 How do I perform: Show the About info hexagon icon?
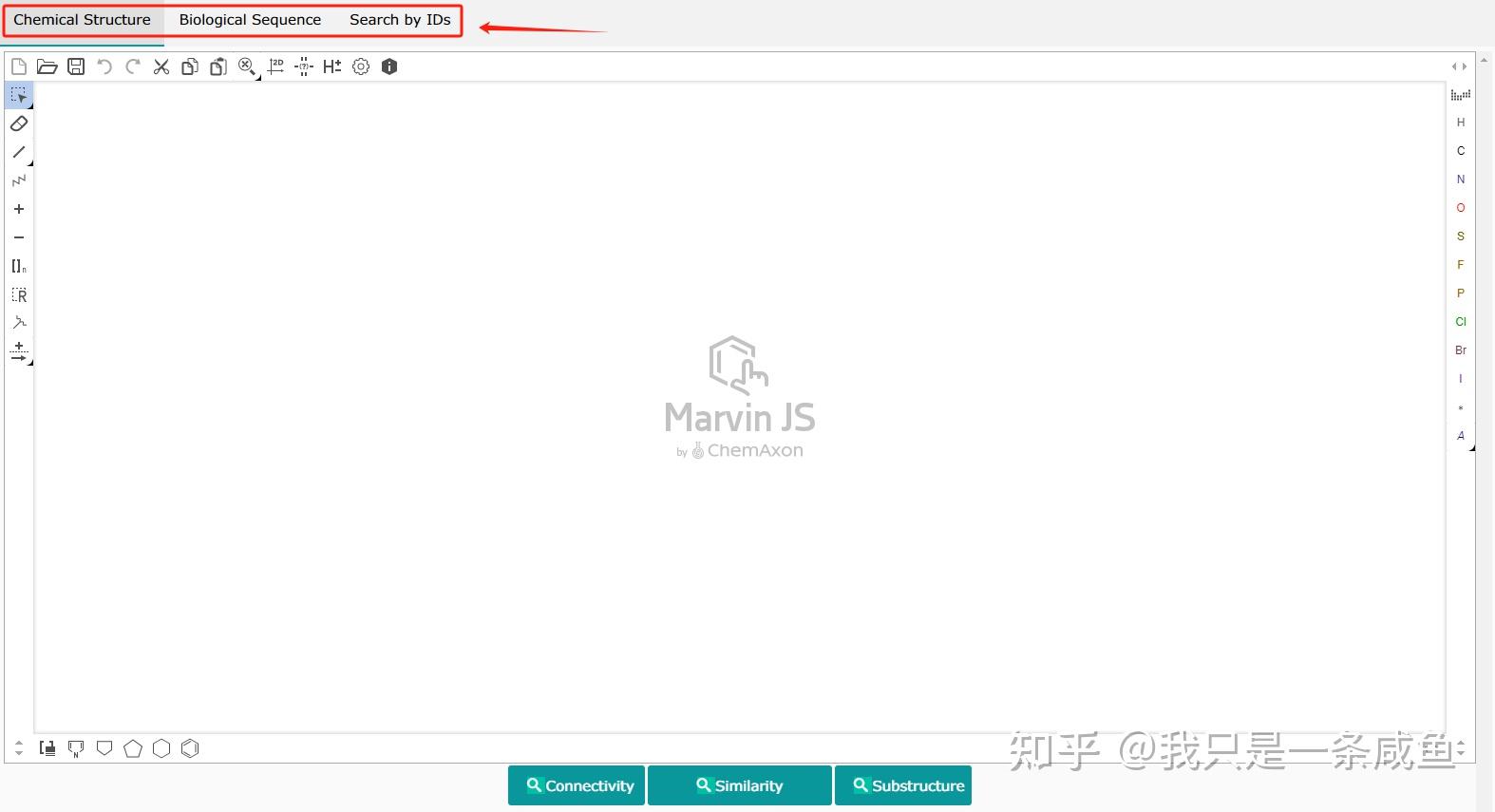click(x=389, y=66)
